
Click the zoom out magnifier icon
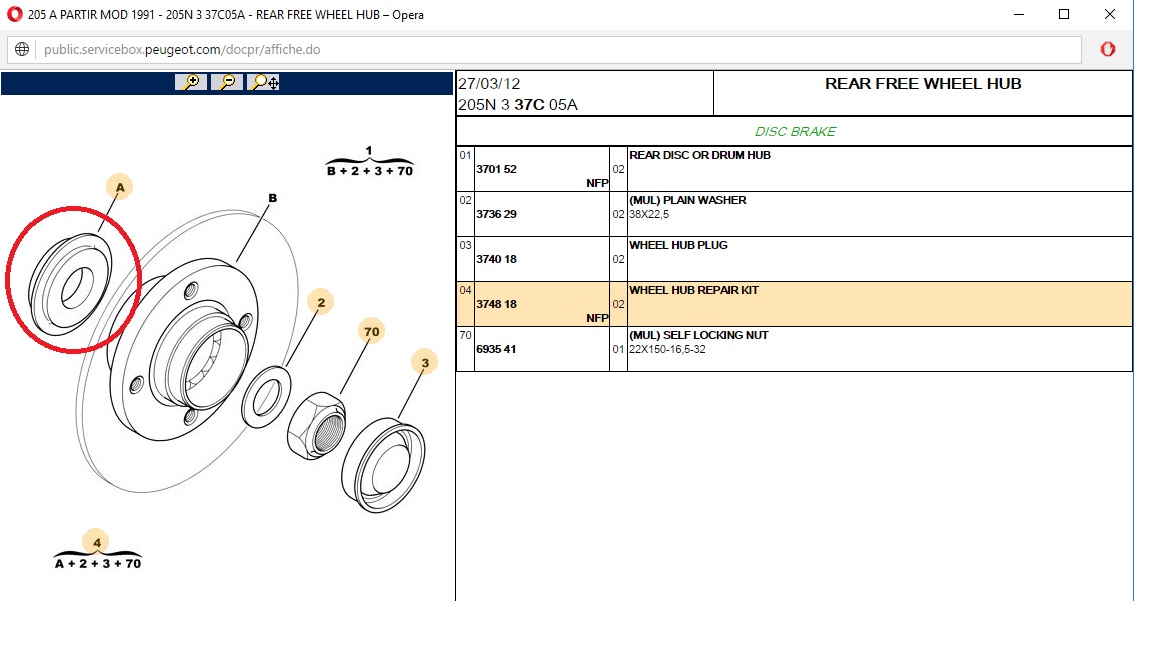pos(227,82)
